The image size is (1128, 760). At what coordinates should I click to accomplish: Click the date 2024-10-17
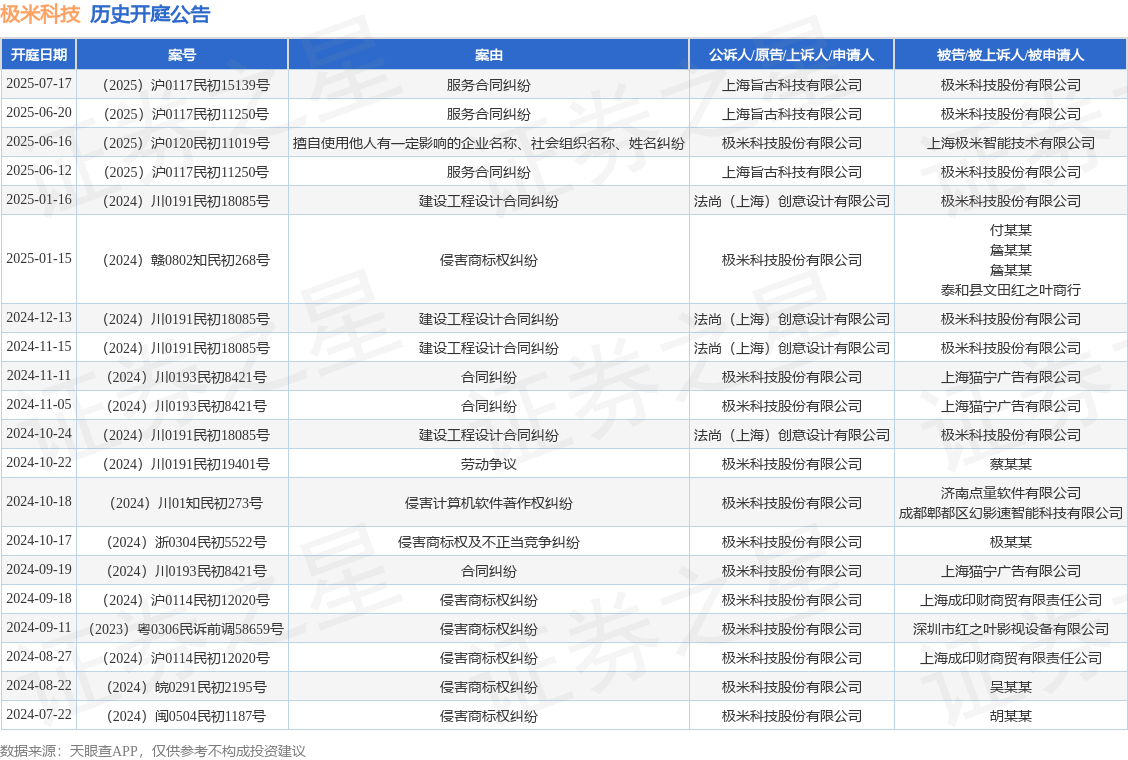(x=39, y=540)
